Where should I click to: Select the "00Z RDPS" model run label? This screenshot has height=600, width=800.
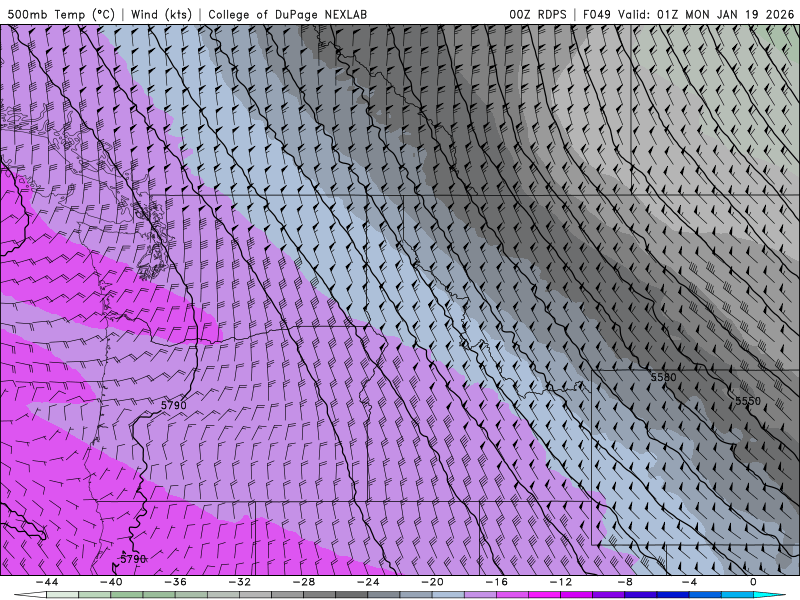tap(538, 14)
